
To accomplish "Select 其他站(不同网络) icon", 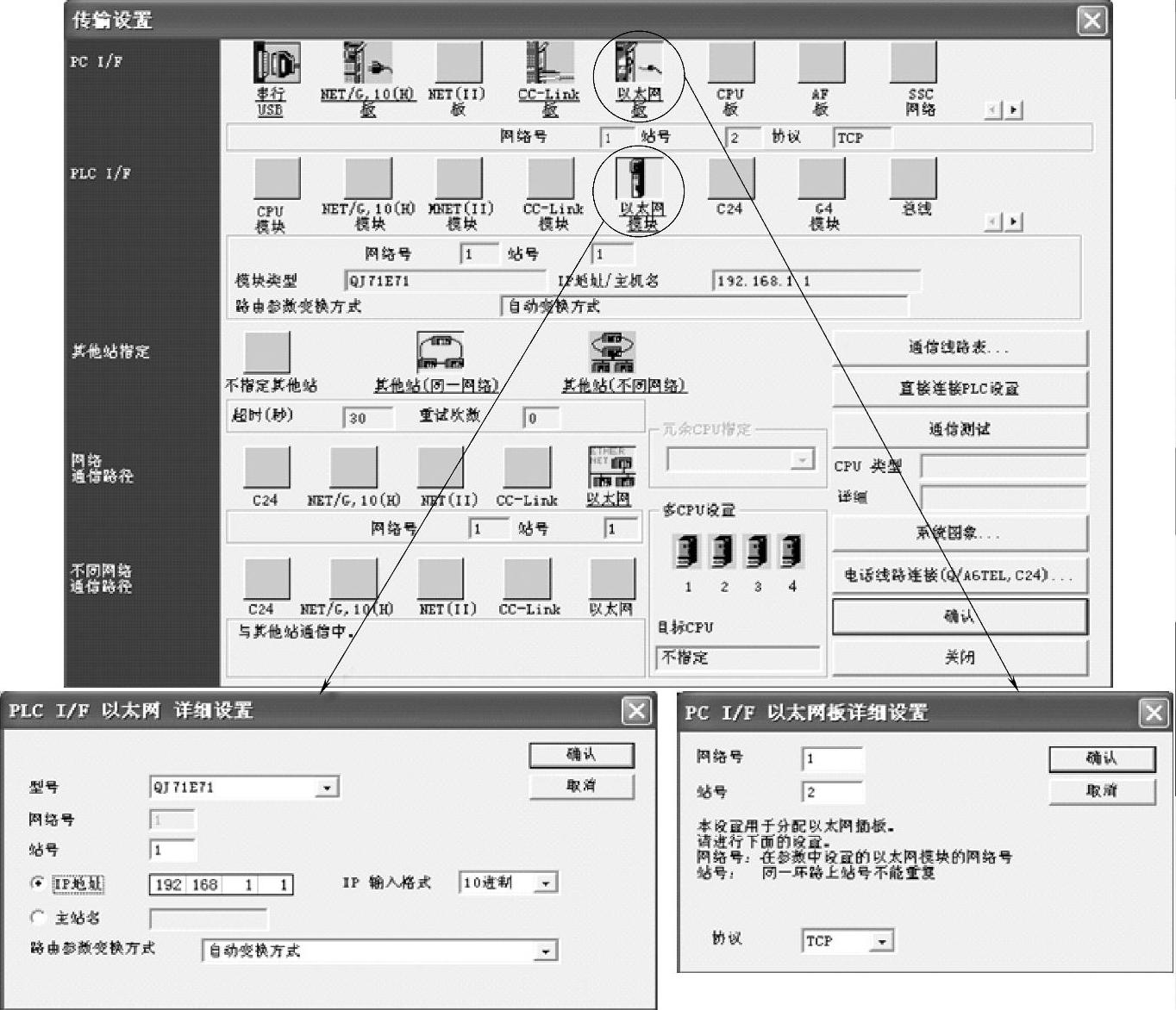I will coord(612,352).
